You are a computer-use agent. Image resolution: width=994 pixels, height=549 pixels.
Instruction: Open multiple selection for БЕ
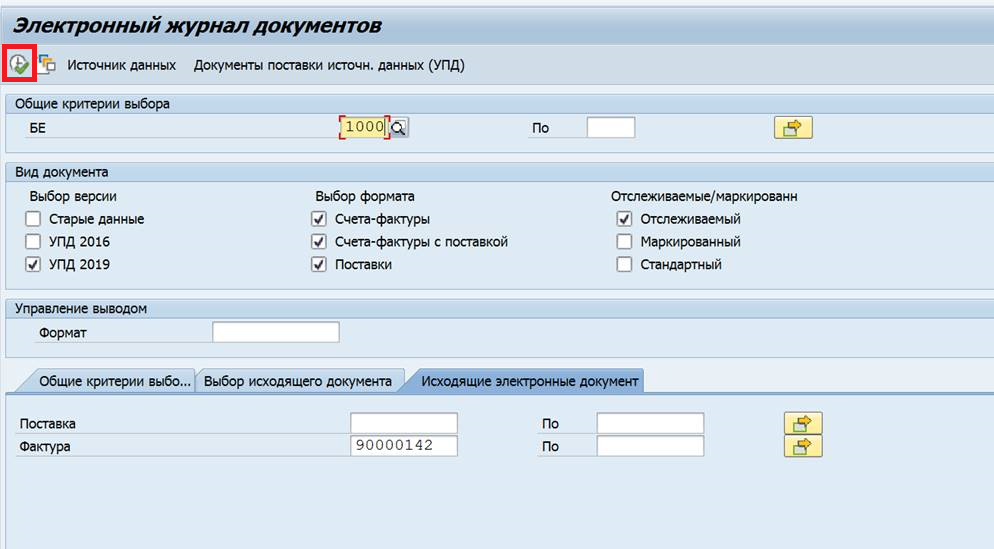point(793,127)
